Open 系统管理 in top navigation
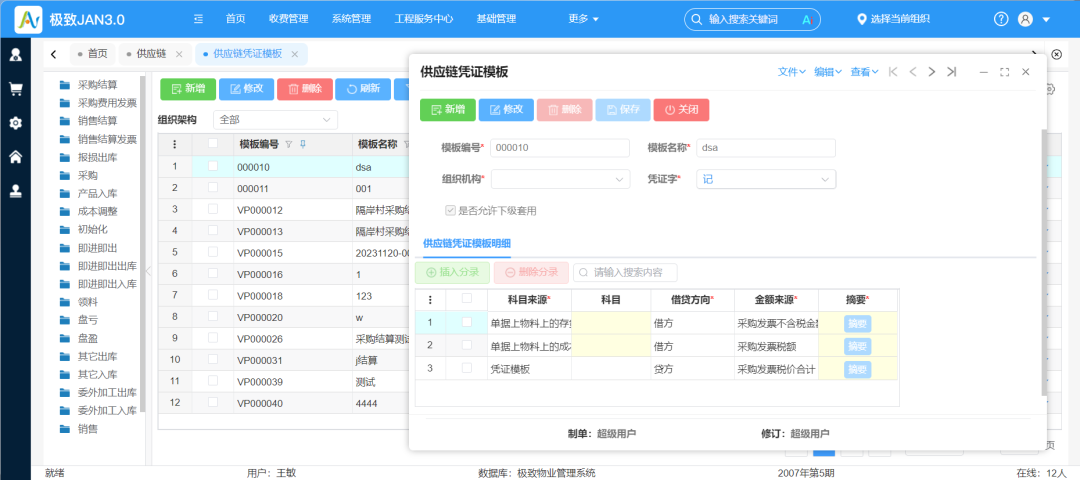Screen dimensions: 1080x480 (351, 19)
